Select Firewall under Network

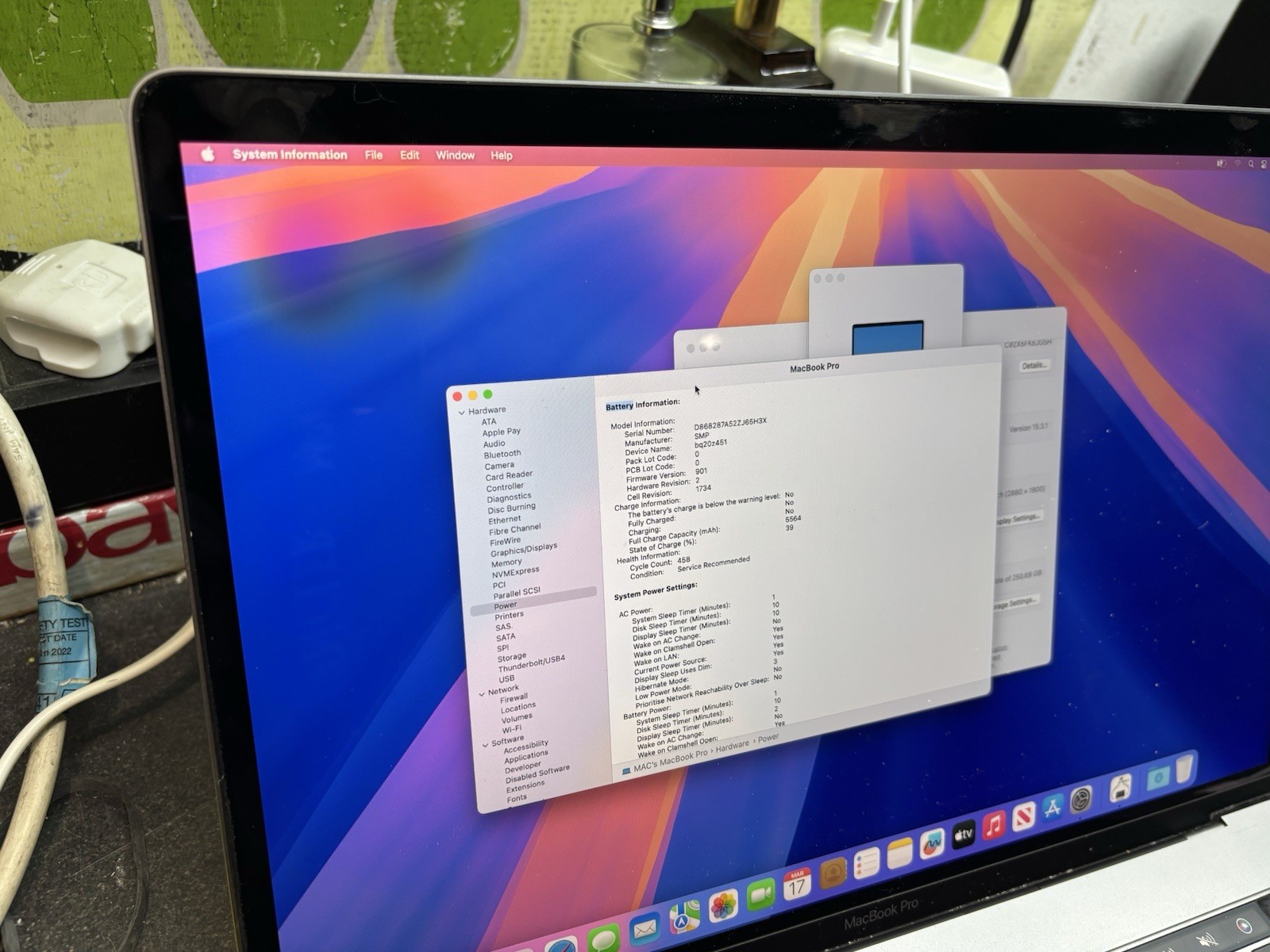[514, 698]
